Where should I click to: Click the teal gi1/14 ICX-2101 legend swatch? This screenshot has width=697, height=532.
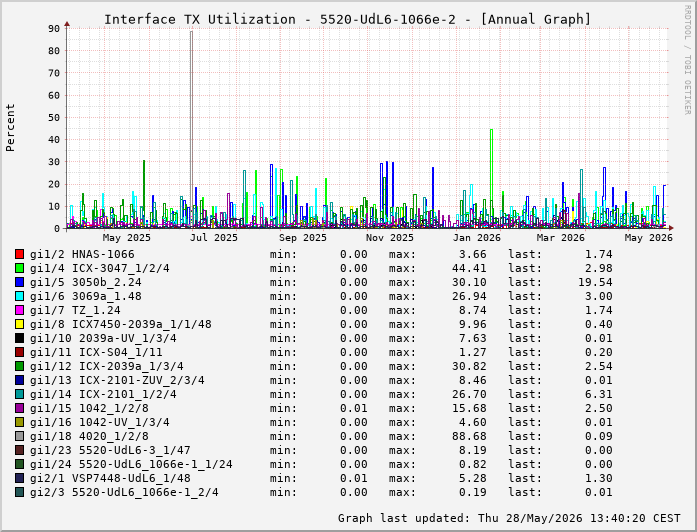click(19, 394)
